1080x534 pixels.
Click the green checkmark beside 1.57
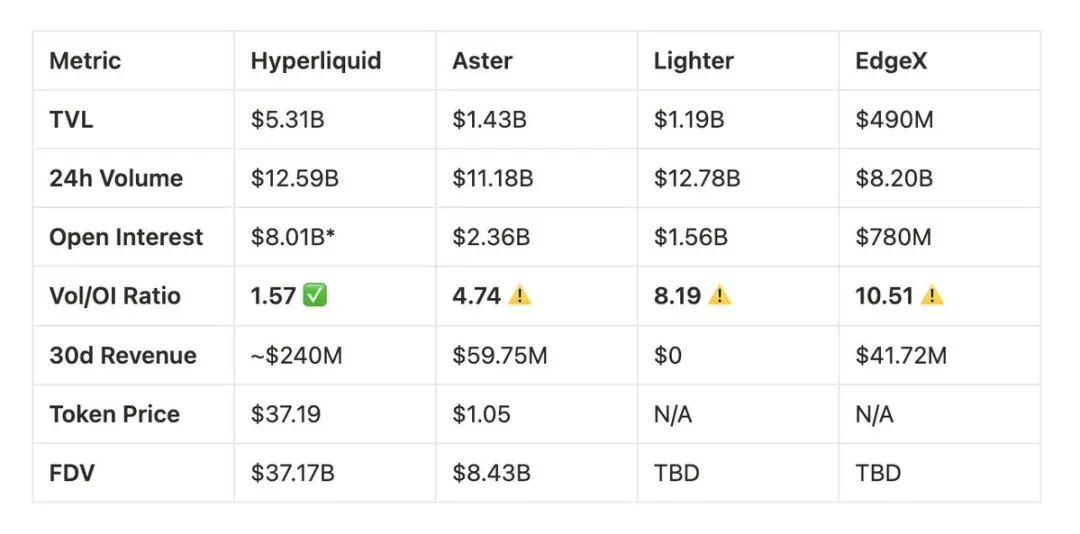pos(314,296)
